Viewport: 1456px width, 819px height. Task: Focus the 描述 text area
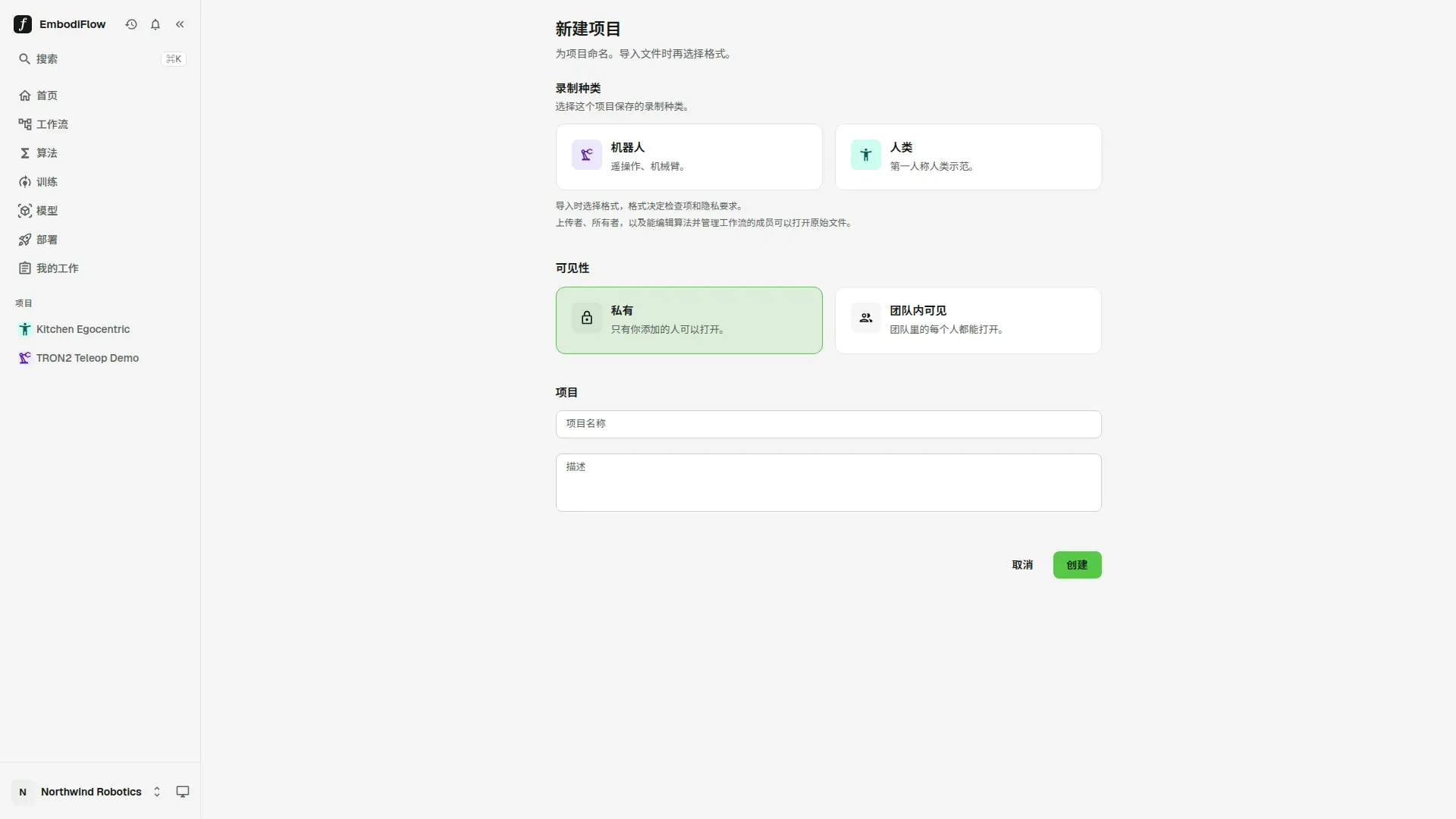[x=828, y=482]
